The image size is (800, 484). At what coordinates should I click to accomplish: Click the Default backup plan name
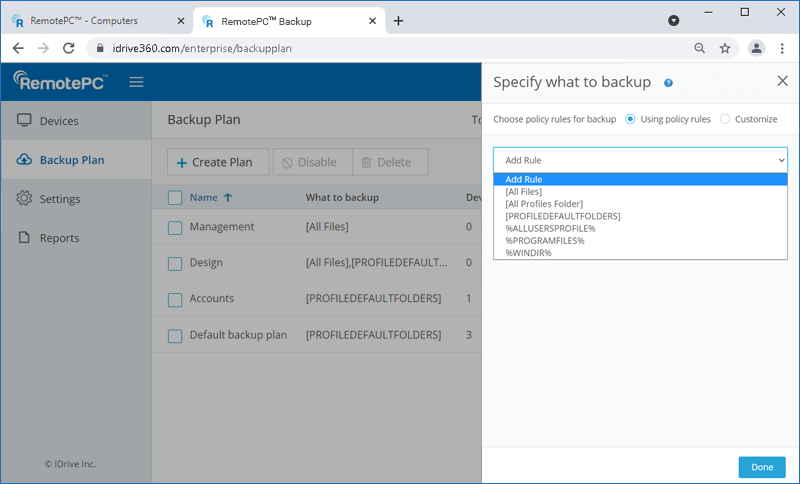coord(238,335)
